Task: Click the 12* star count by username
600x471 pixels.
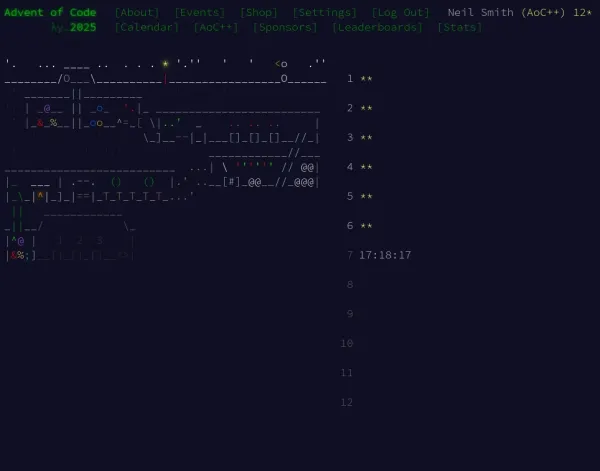Action: pyautogui.click(x=582, y=12)
